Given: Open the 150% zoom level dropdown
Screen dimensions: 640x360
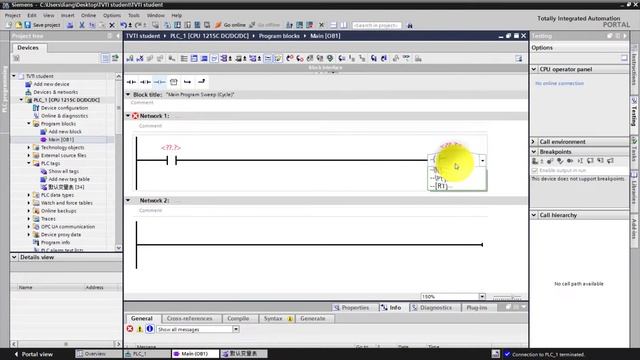Looking at the screenshot, I should [482, 297].
